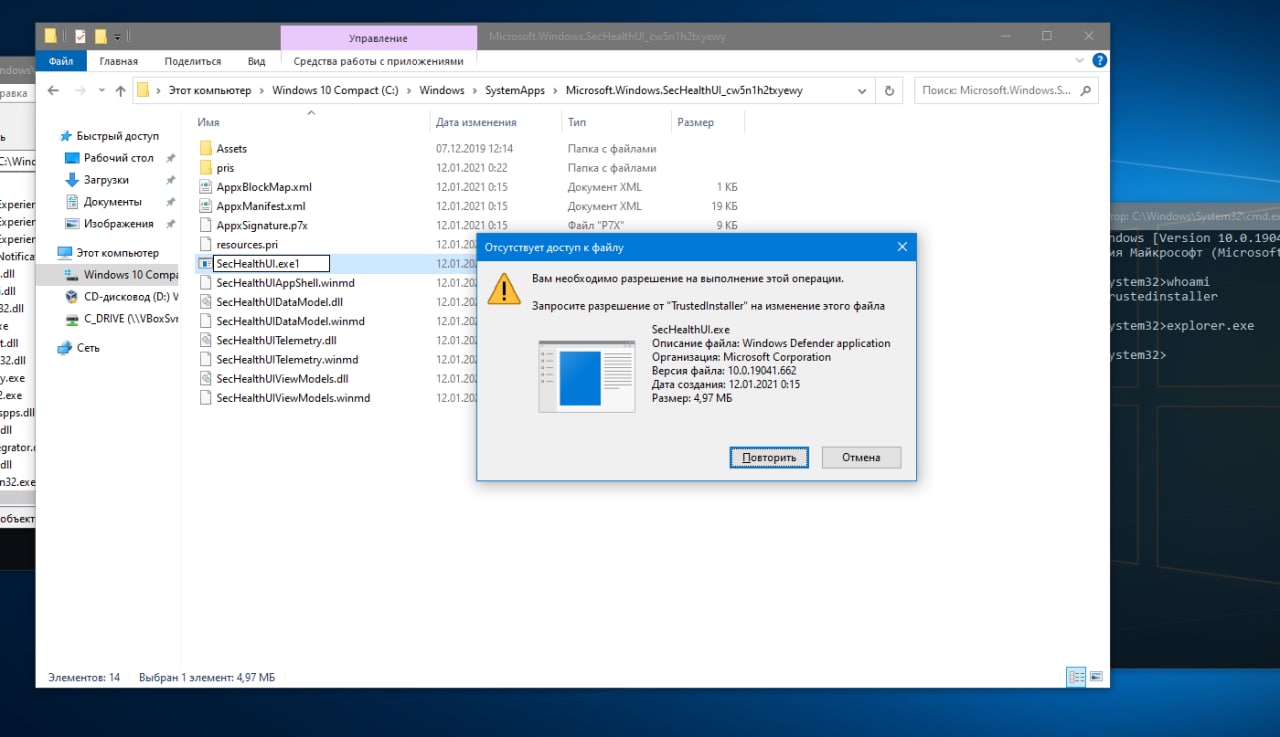
Task: Select Этот компьютер in navigation pane
Action: coord(117,253)
